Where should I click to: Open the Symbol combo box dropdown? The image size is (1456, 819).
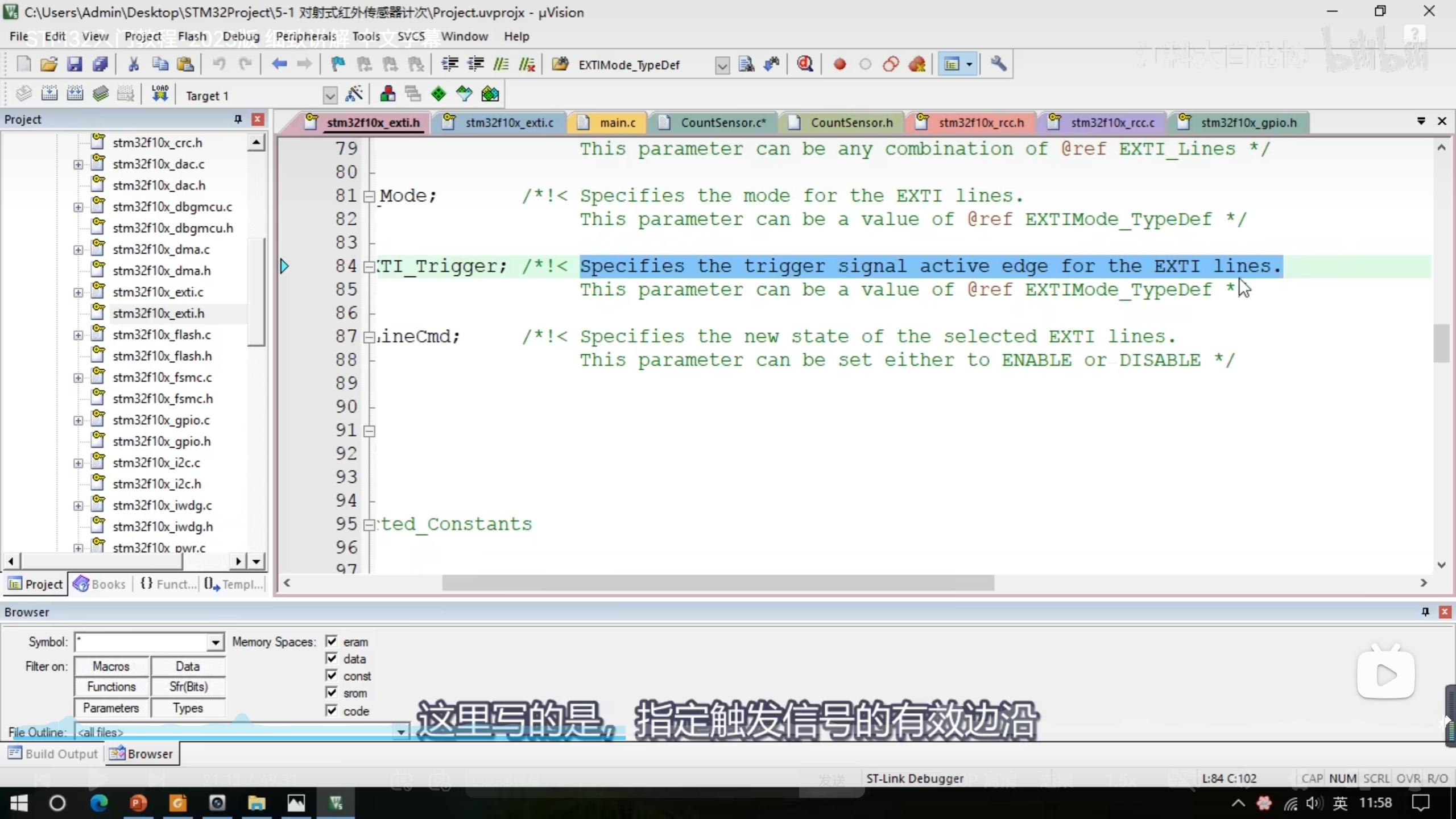[215, 642]
